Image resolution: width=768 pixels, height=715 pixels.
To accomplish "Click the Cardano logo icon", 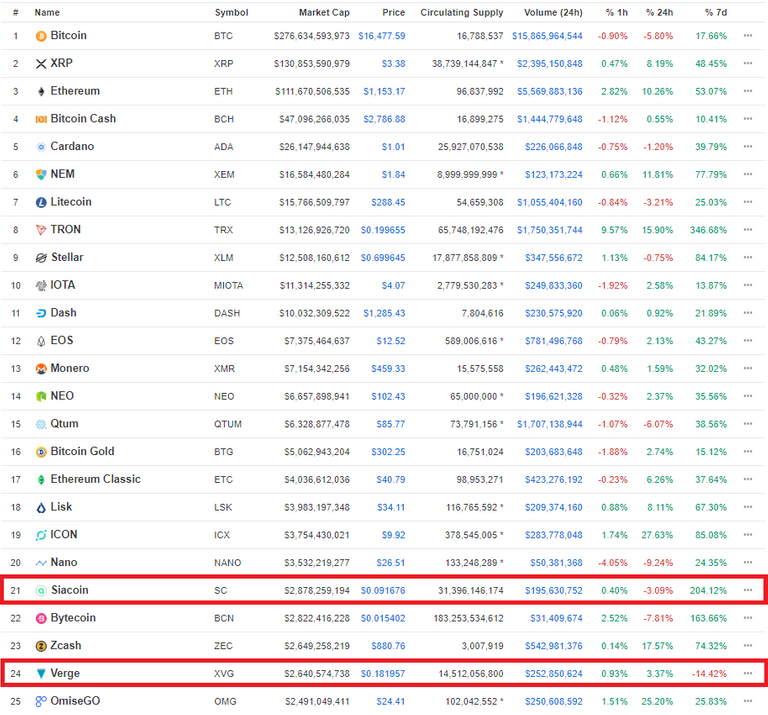I will coord(41,147).
